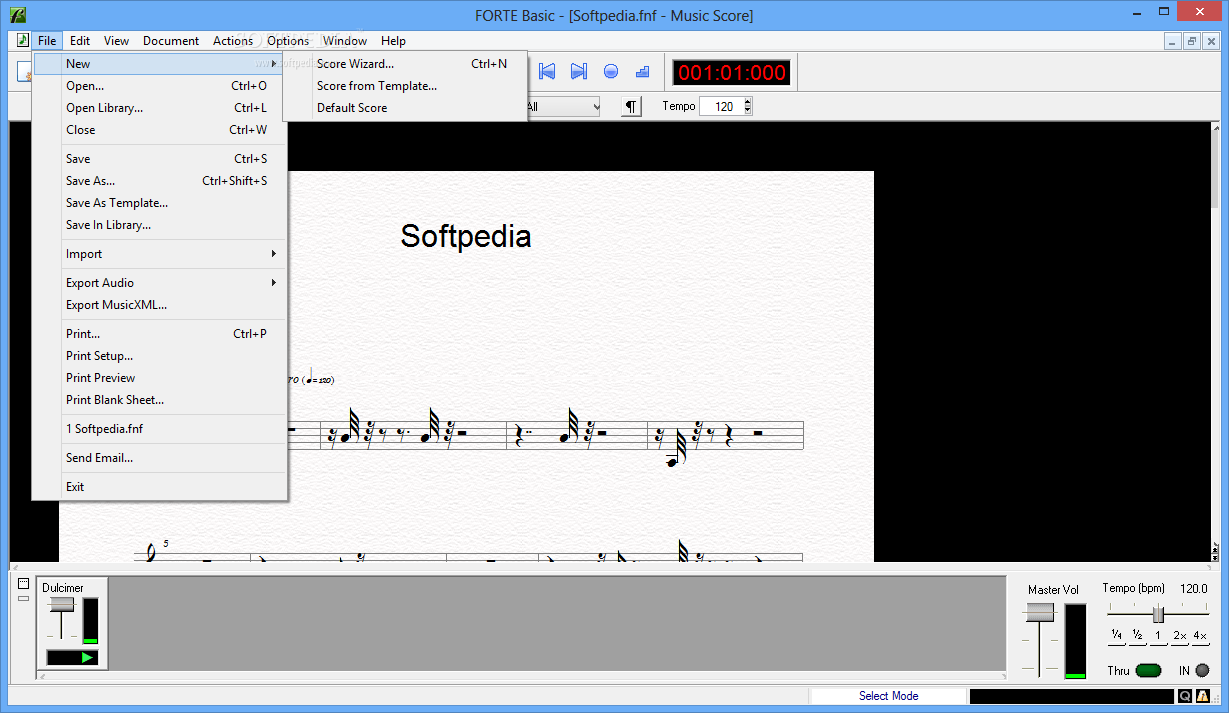Click the Select Mode status text
The height and width of the screenshot is (713, 1229).
point(888,696)
